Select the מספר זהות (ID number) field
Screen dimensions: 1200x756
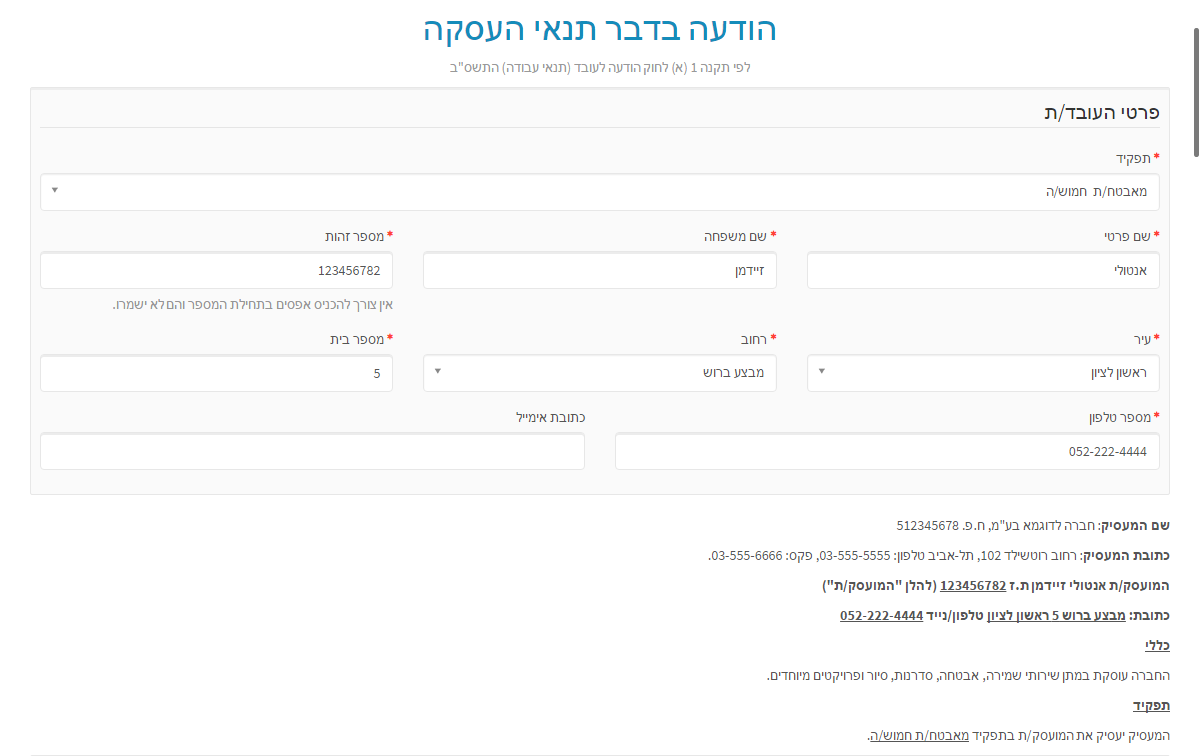coord(216,270)
